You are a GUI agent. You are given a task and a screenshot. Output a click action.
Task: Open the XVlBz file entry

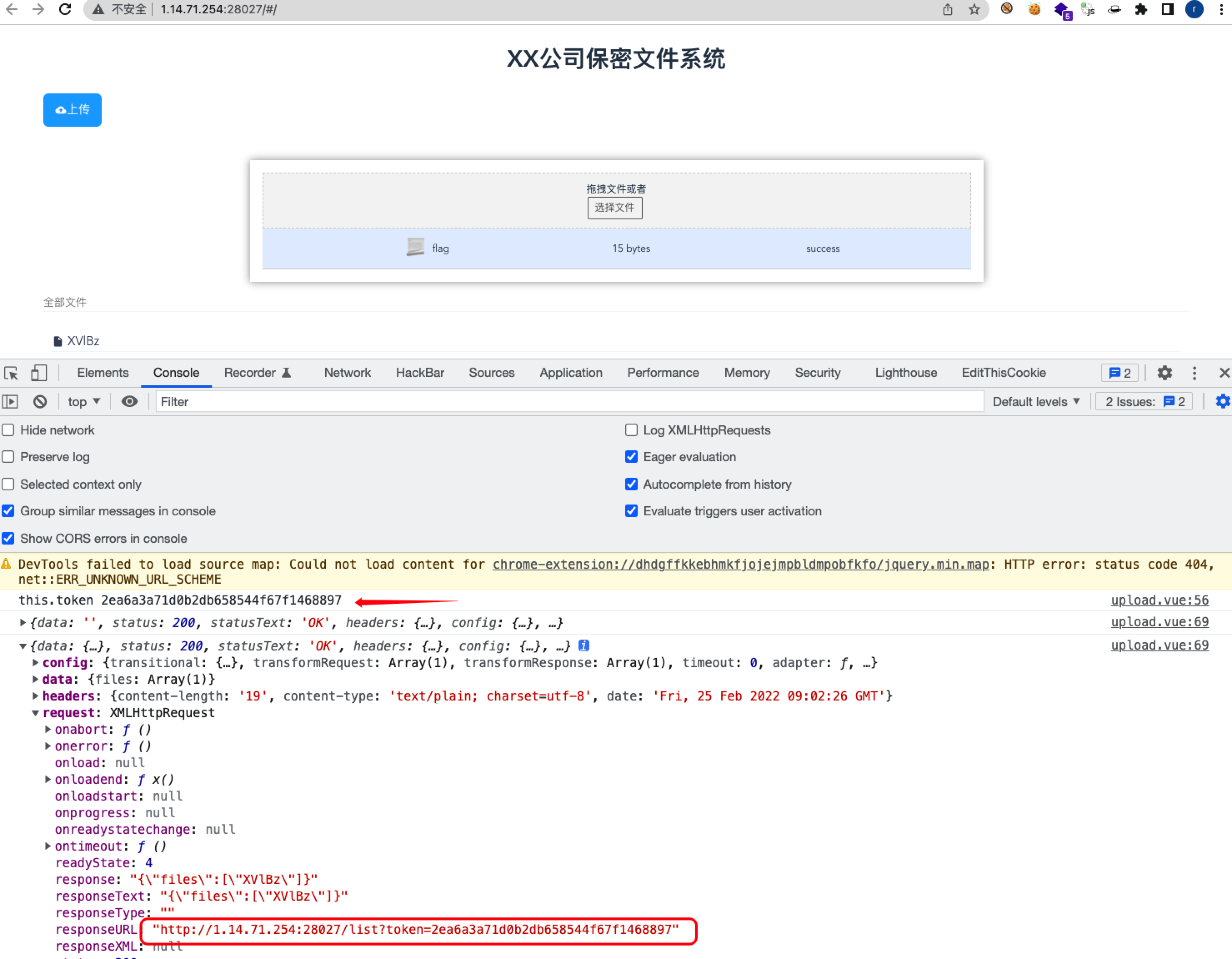coord(83,340)
